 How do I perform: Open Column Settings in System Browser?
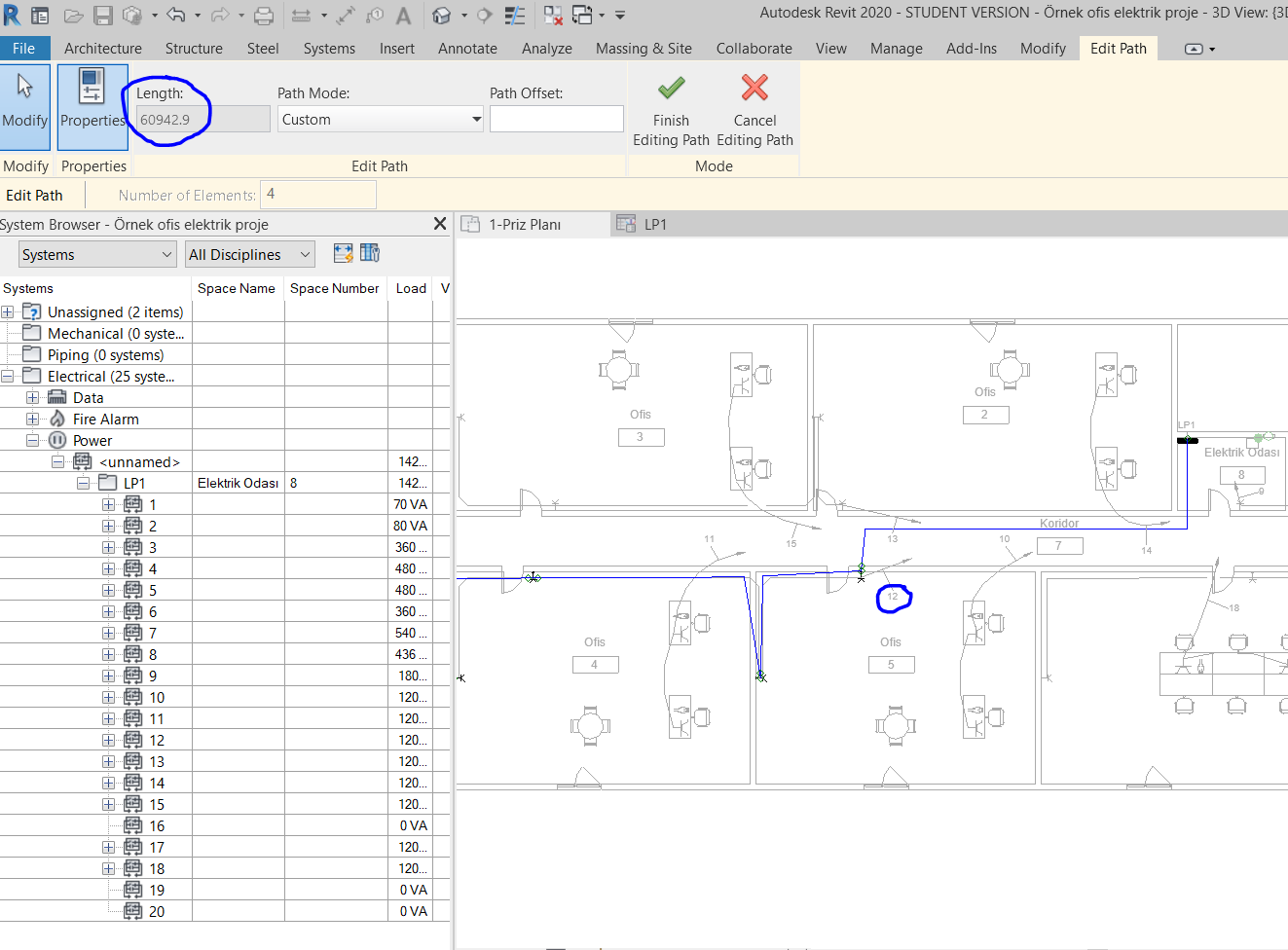click(x=370, y=253)
